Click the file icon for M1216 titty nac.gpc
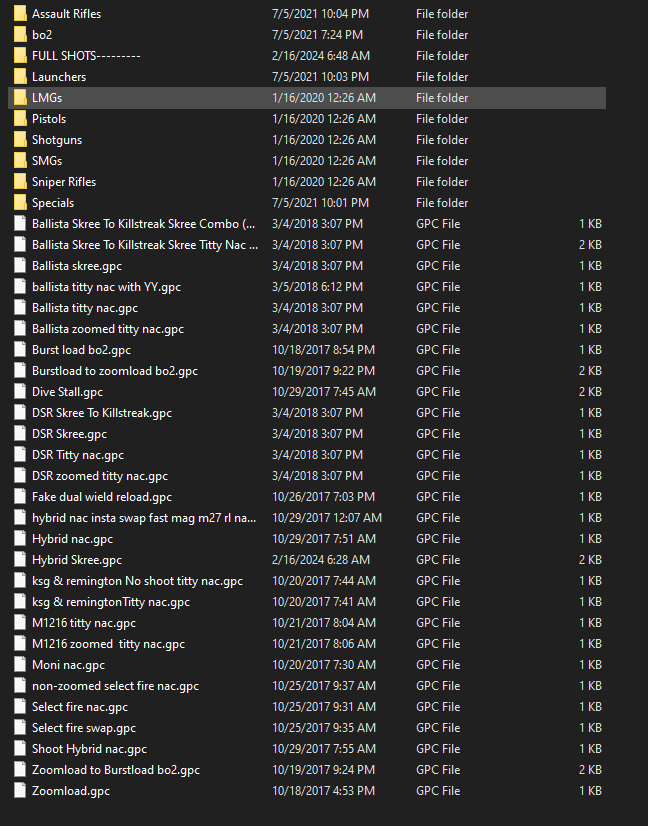648x826 pixels. point(20,623)
